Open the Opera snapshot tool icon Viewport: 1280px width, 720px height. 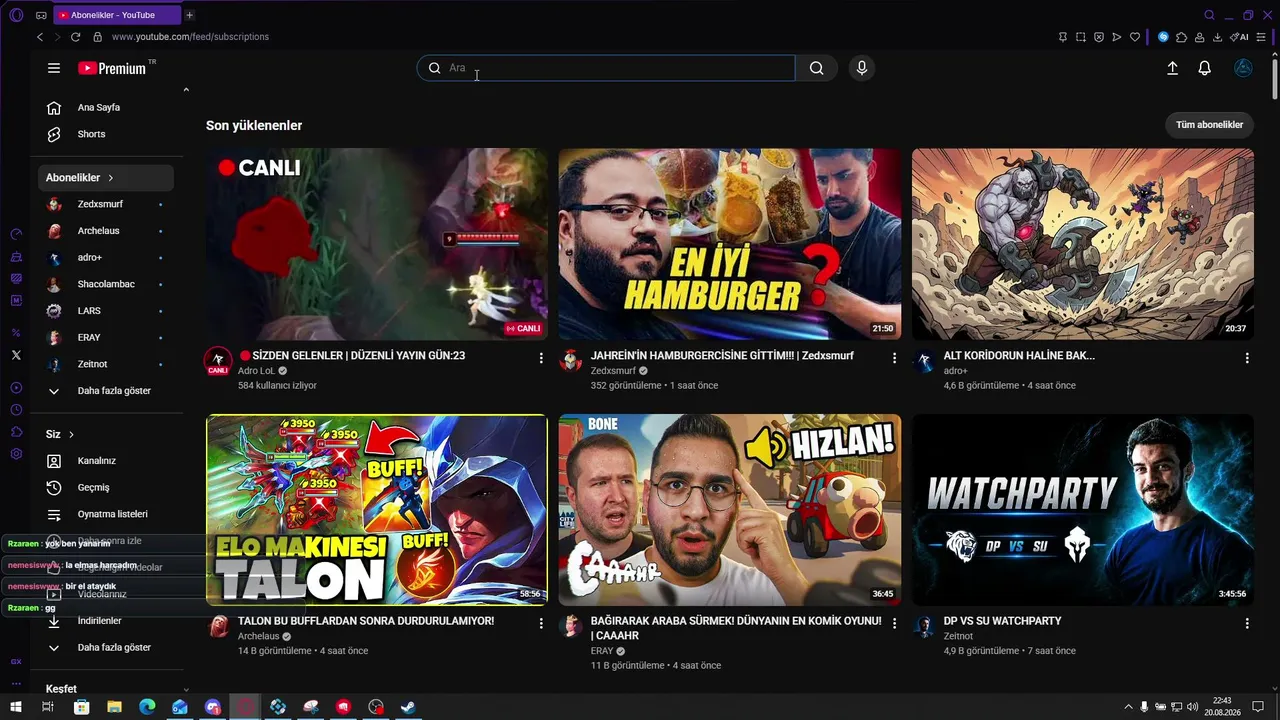point(1081,37)
